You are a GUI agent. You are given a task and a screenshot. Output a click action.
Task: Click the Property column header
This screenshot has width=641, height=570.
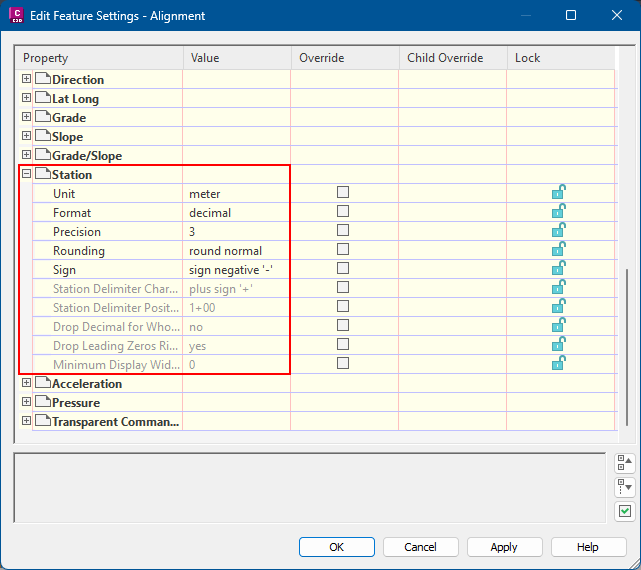pyautogui.click(x=99, y=58)
